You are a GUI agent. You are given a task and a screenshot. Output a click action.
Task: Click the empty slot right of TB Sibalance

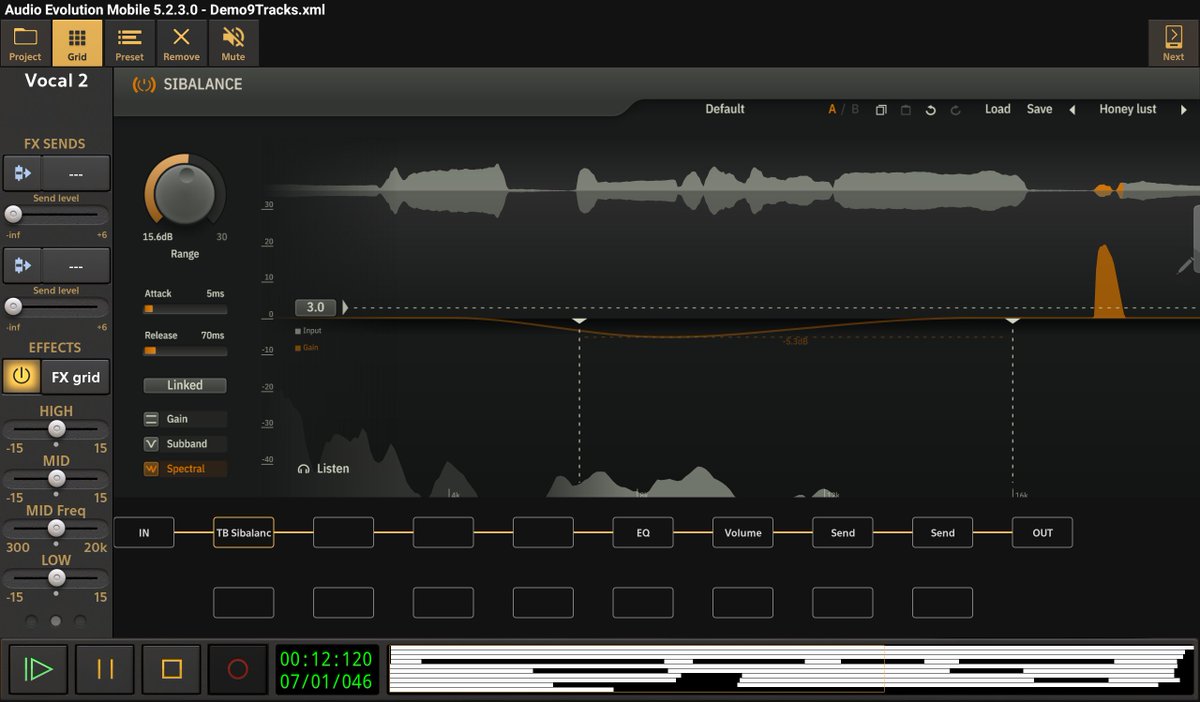[343, 533]
